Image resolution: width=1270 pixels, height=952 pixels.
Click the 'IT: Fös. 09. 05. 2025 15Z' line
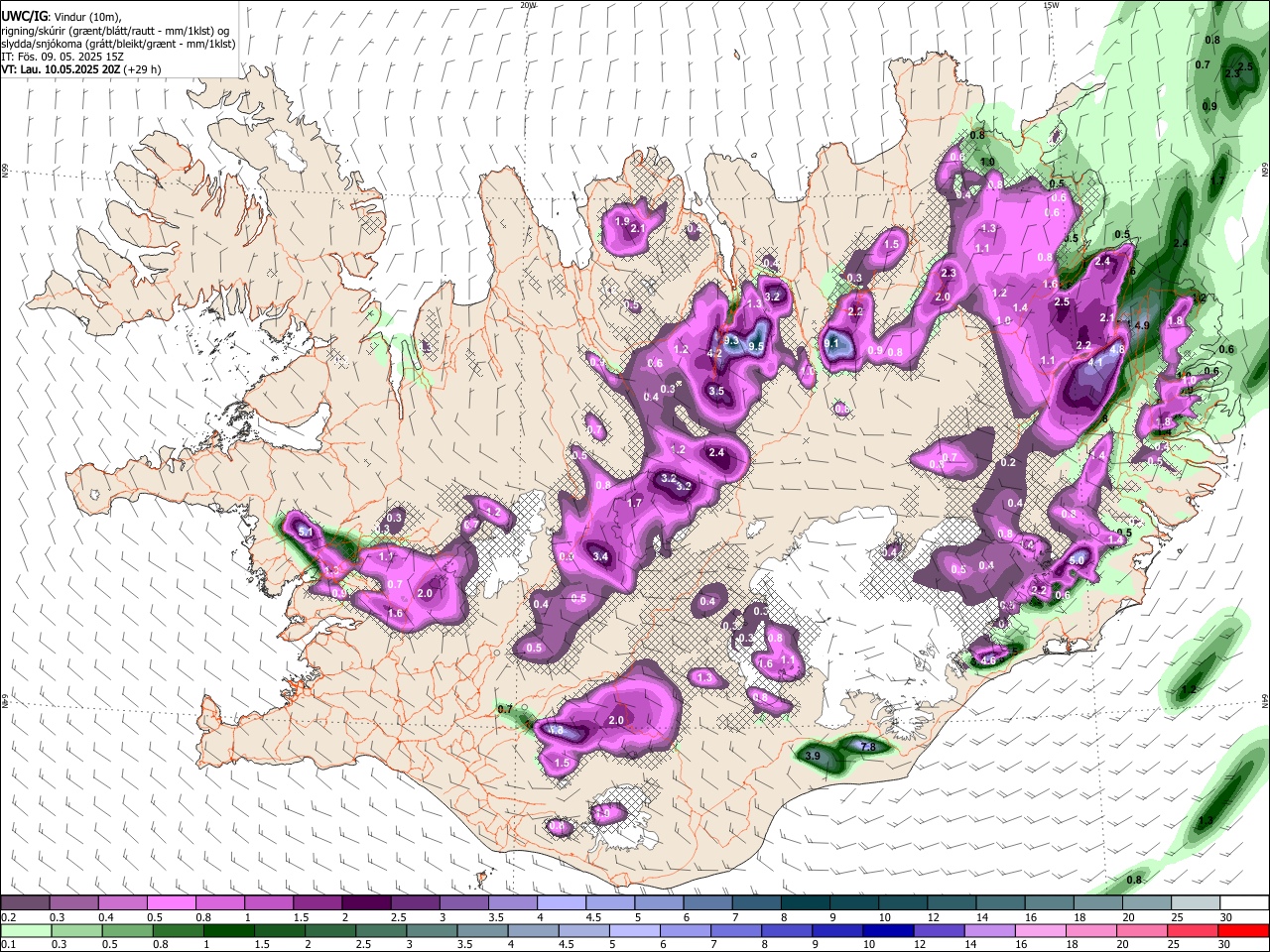(62, 57)
